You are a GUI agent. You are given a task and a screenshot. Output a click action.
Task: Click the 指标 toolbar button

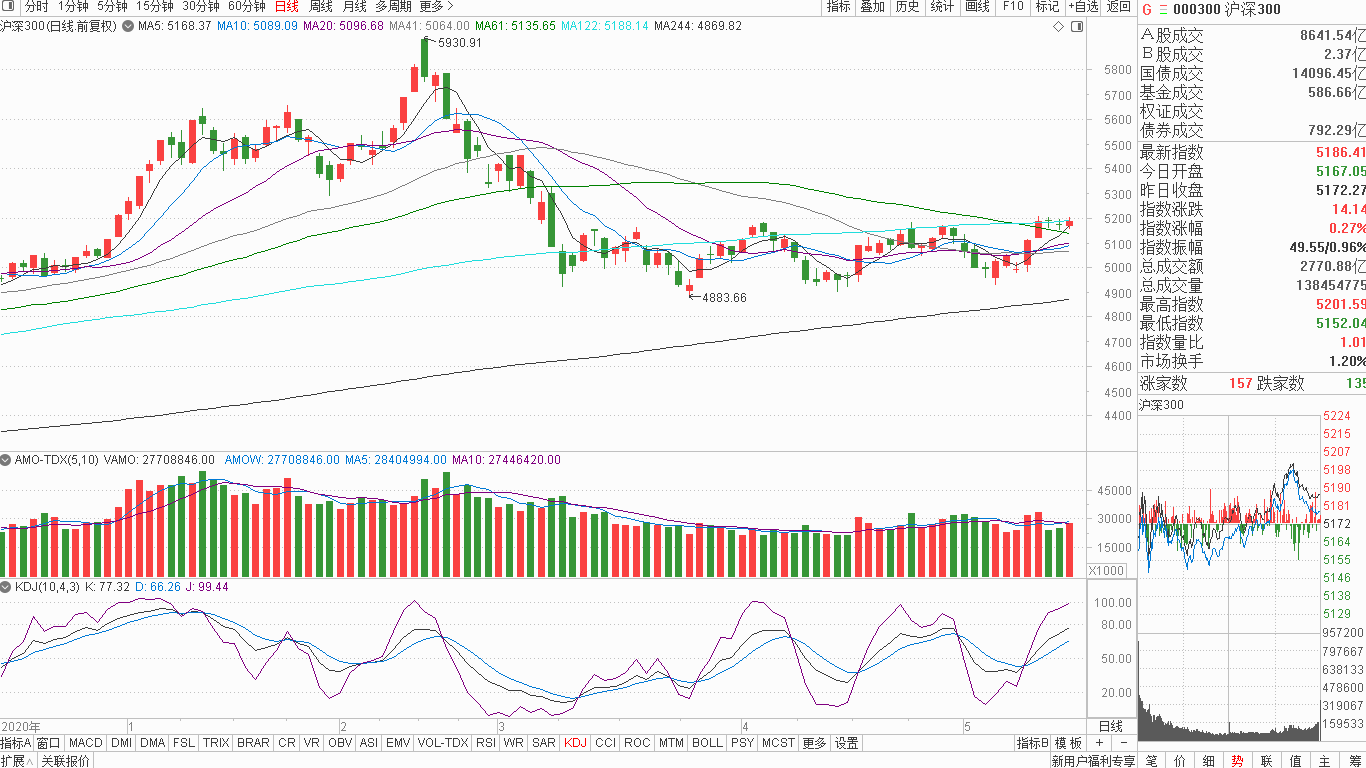[x=838, y=6]
